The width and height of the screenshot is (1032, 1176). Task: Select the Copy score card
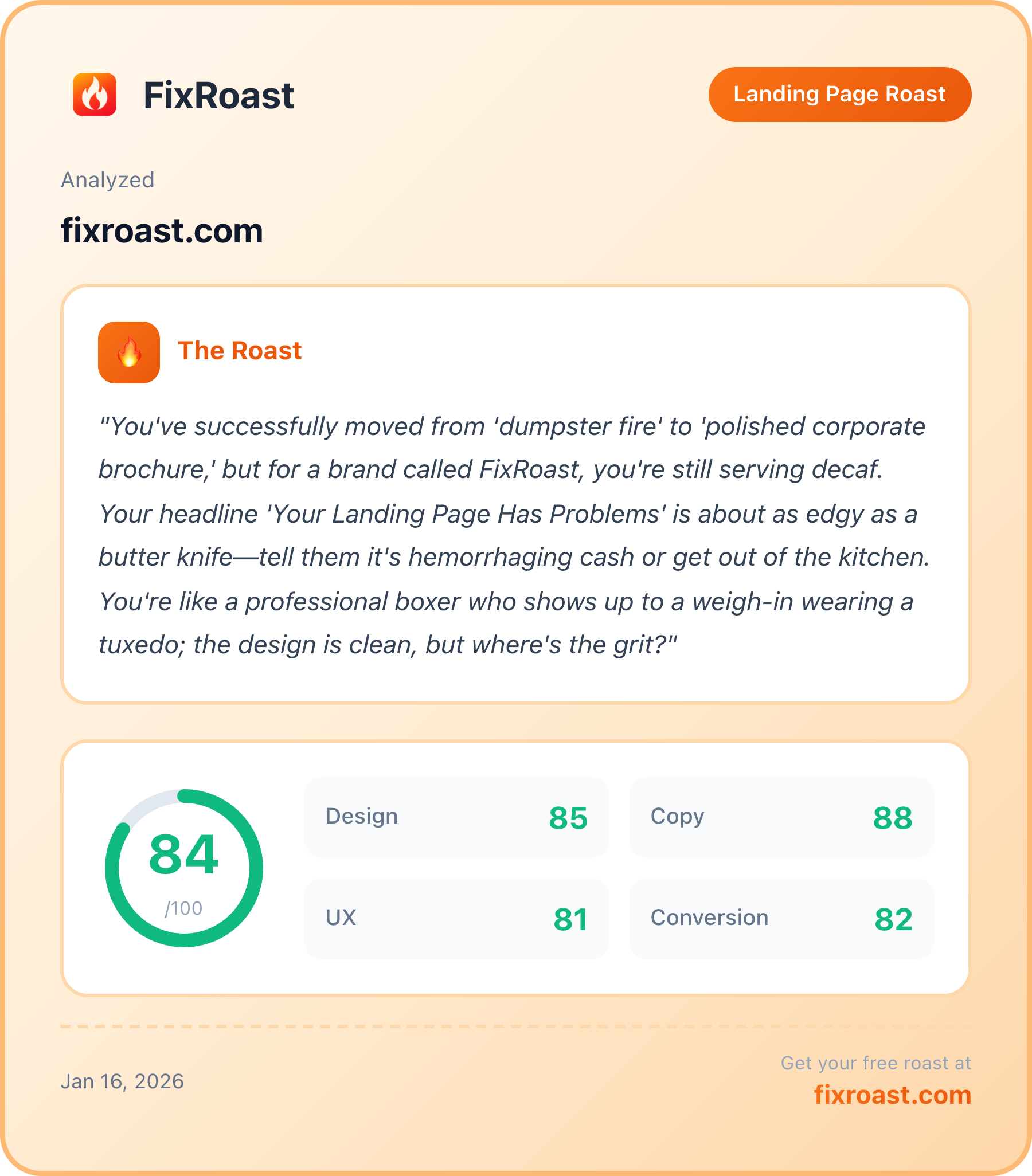click(781, 818)
